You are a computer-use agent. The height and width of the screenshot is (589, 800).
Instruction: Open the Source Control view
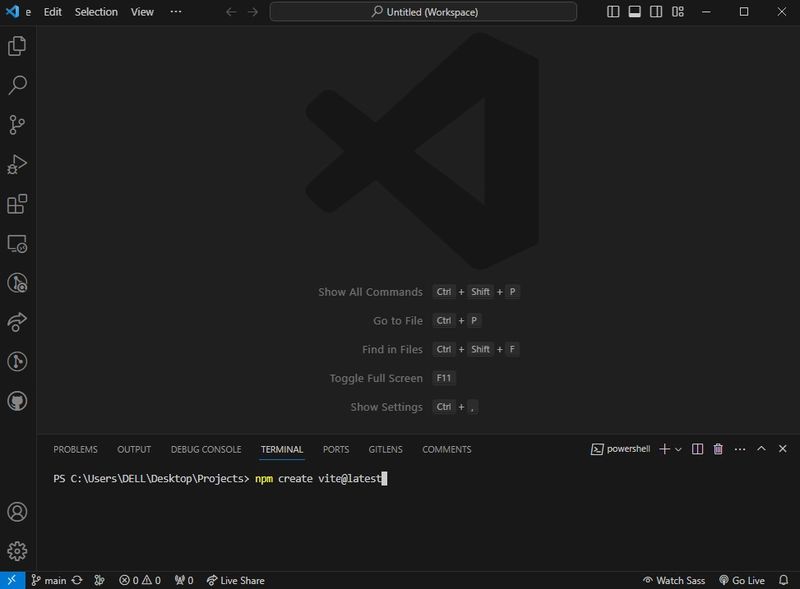(x=17, y=124)
